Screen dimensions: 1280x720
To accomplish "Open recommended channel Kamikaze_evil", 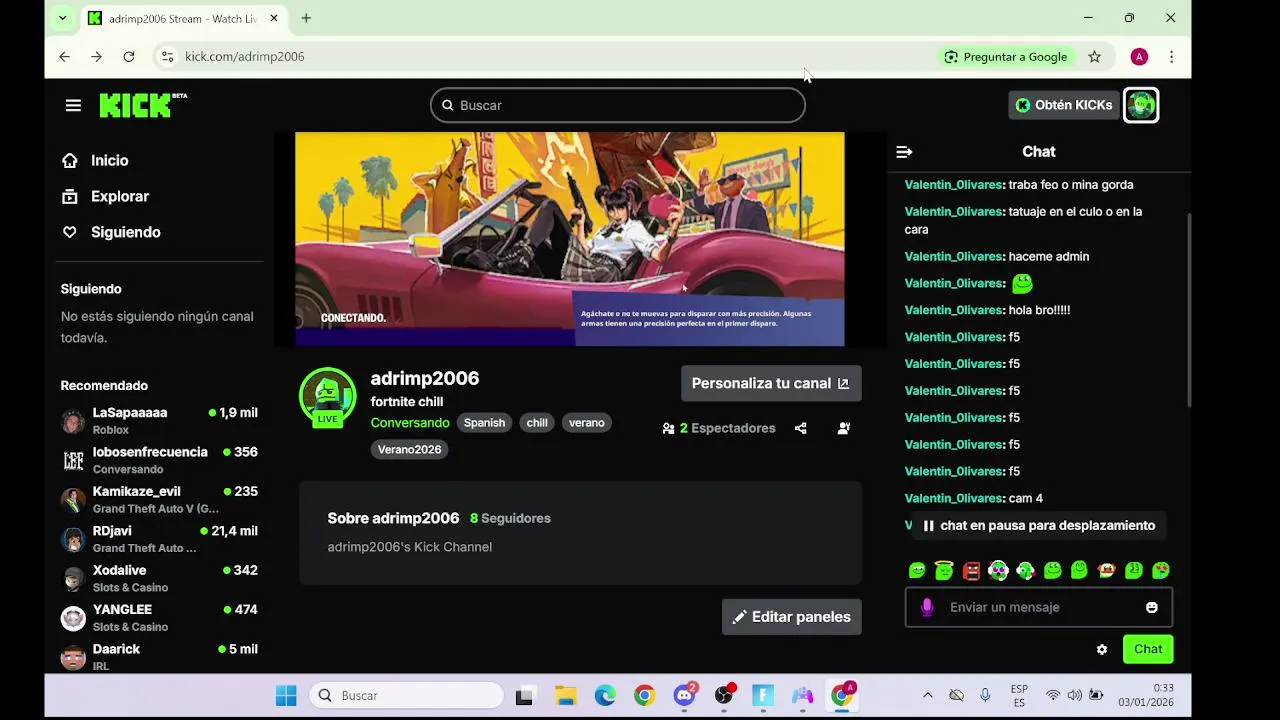I will click(160, 500).
